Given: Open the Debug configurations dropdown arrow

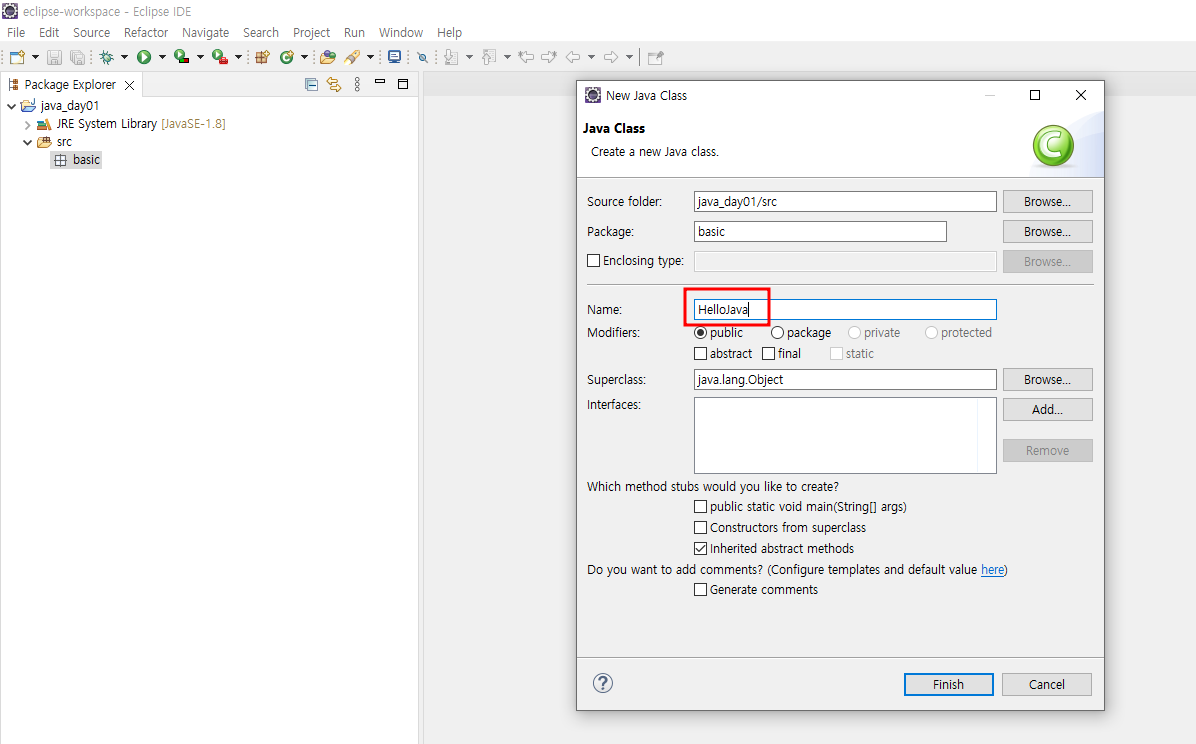Looking at the screenshot, I should pos(124,57).
